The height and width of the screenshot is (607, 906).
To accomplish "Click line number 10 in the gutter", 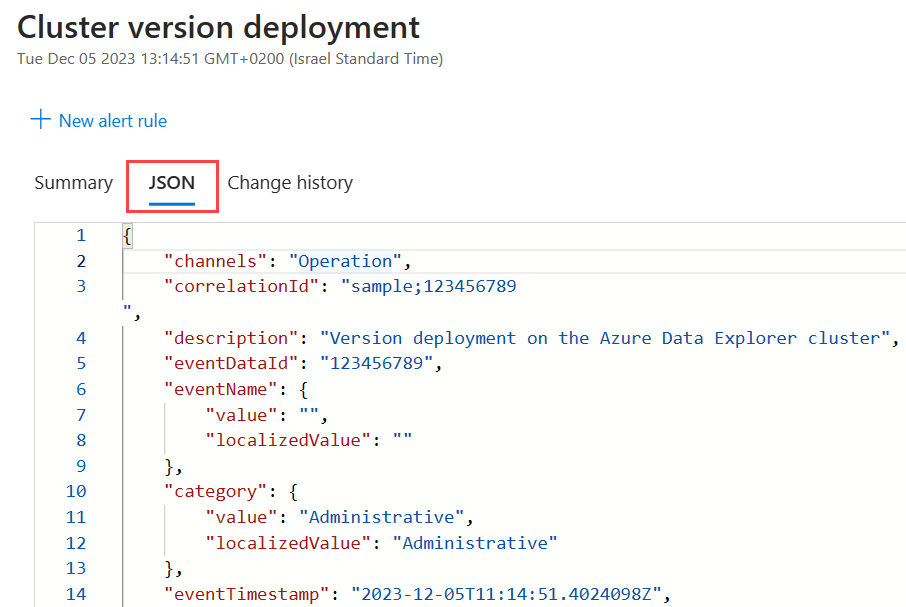I will (x=76, y=491).
